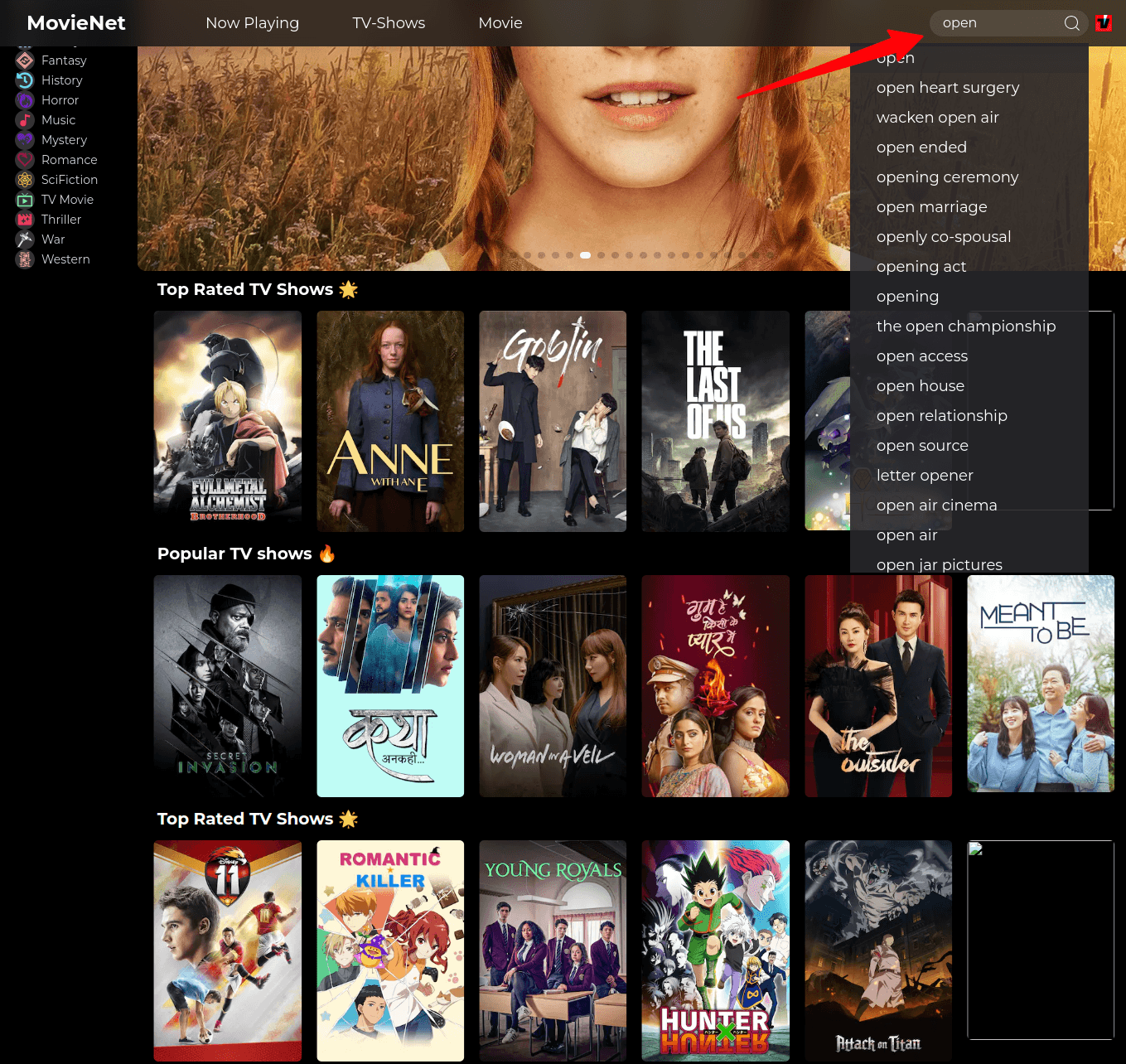Go to MovieNet home logo
1126x1064 pixels.
[x=76, y=23]
